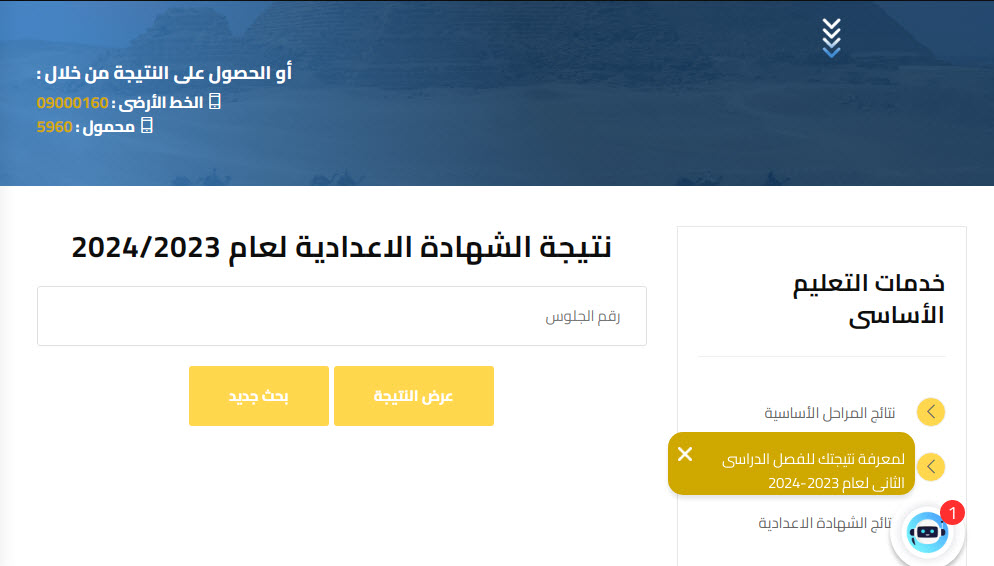Click the yellow tooltip message about الفصل الدراسى
Screen dimensions: 994x566
(x=813, y=470)
